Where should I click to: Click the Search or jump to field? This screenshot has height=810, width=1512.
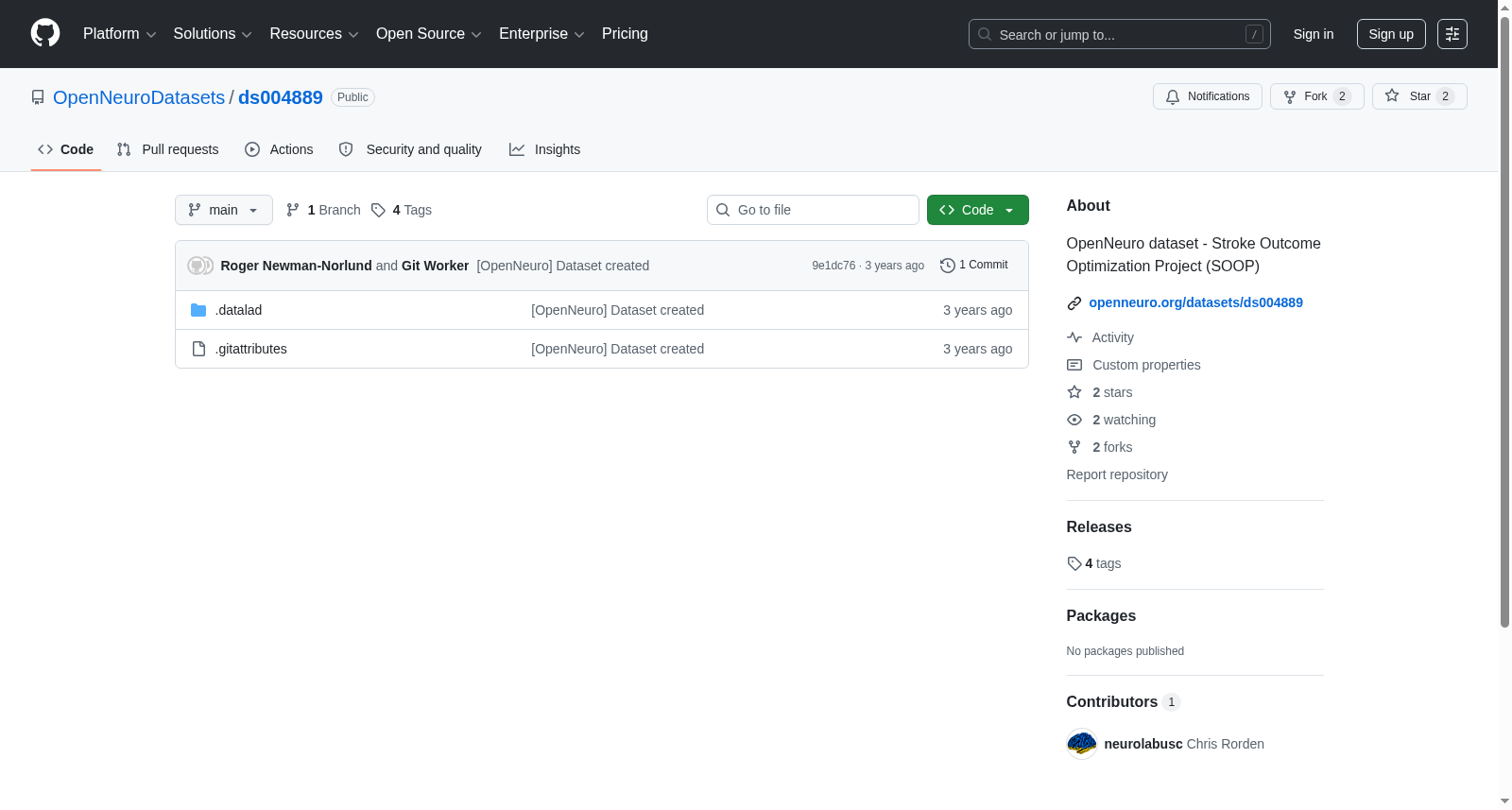point(1120,34)
